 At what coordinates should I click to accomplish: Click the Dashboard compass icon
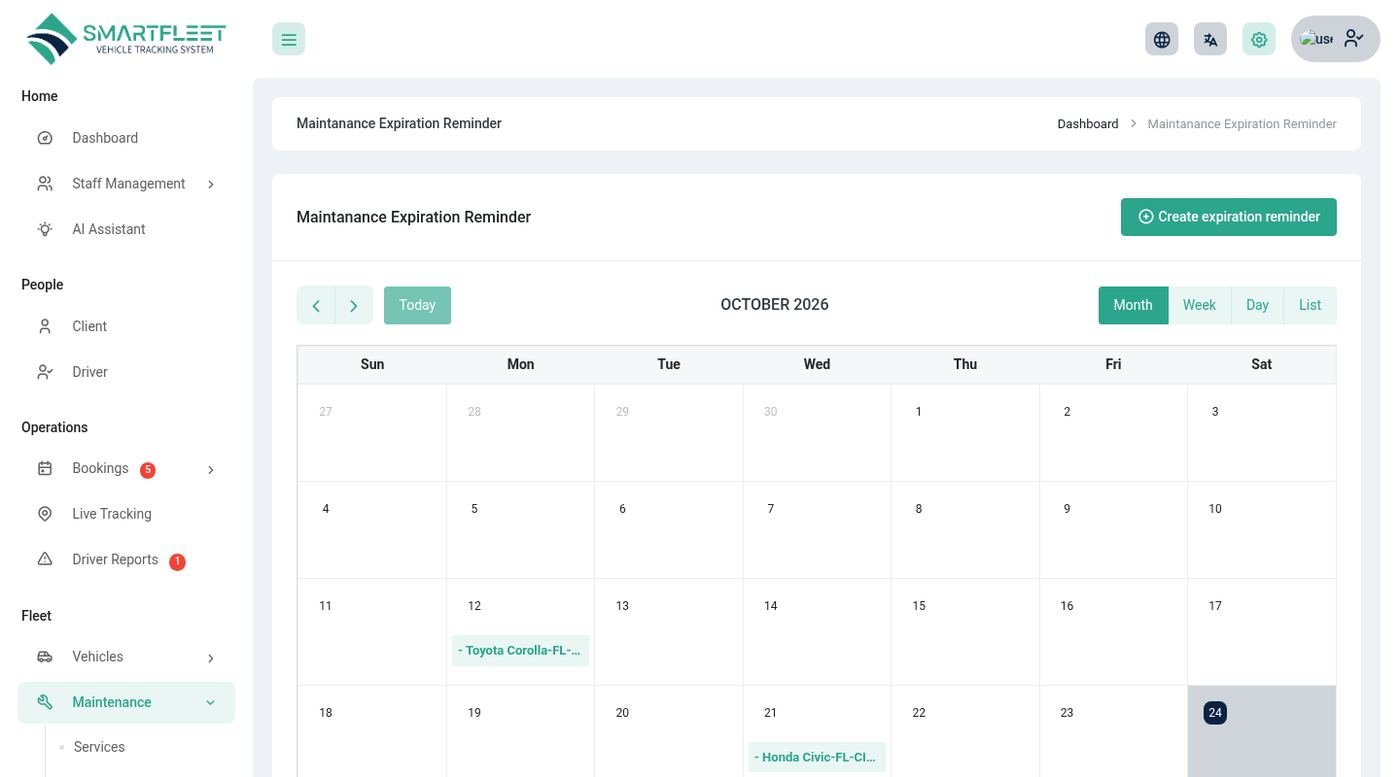pos(45,138)
